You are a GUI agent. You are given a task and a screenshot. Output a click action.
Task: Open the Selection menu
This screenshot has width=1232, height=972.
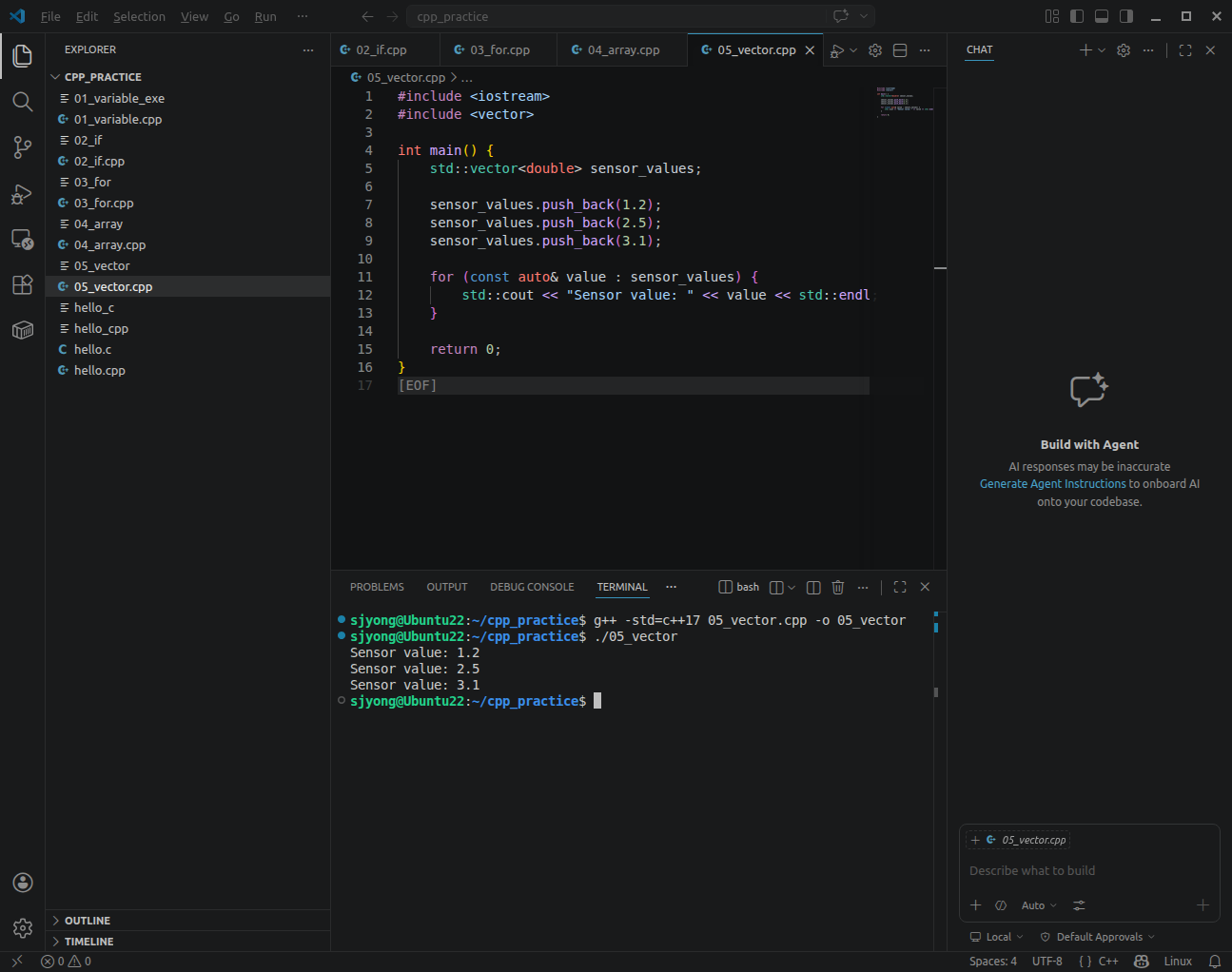coord(139,16)
